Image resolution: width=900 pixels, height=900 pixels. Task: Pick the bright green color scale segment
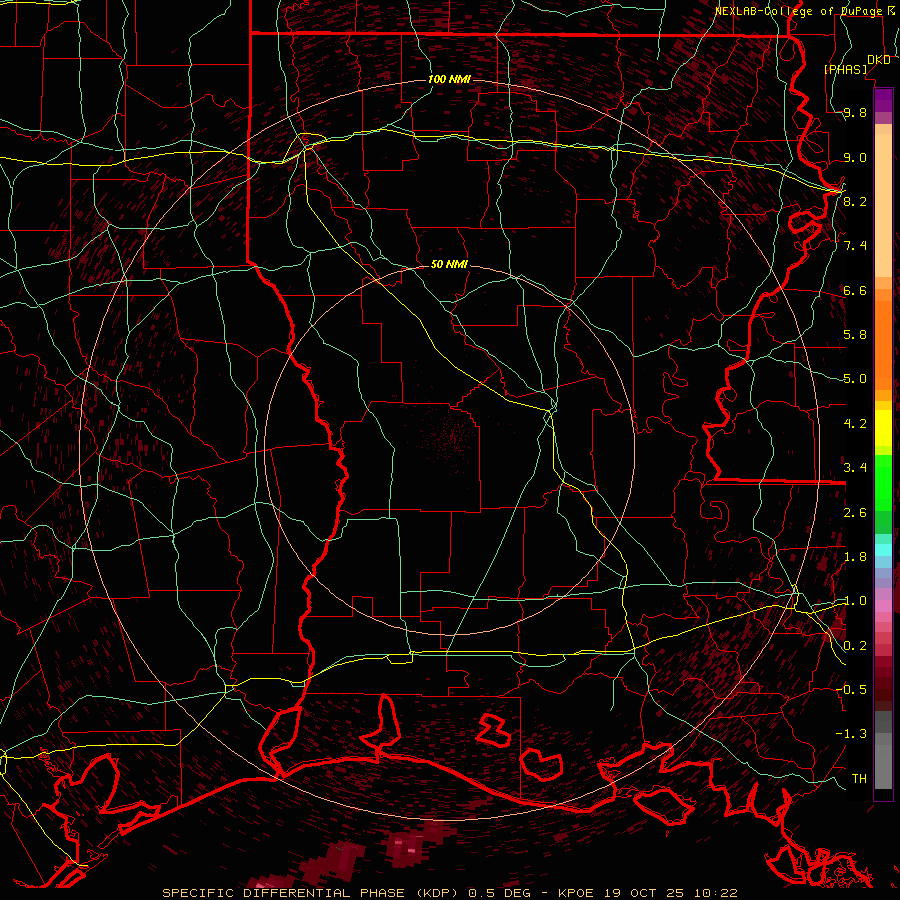pyautogui.click(x=883, y=483)
